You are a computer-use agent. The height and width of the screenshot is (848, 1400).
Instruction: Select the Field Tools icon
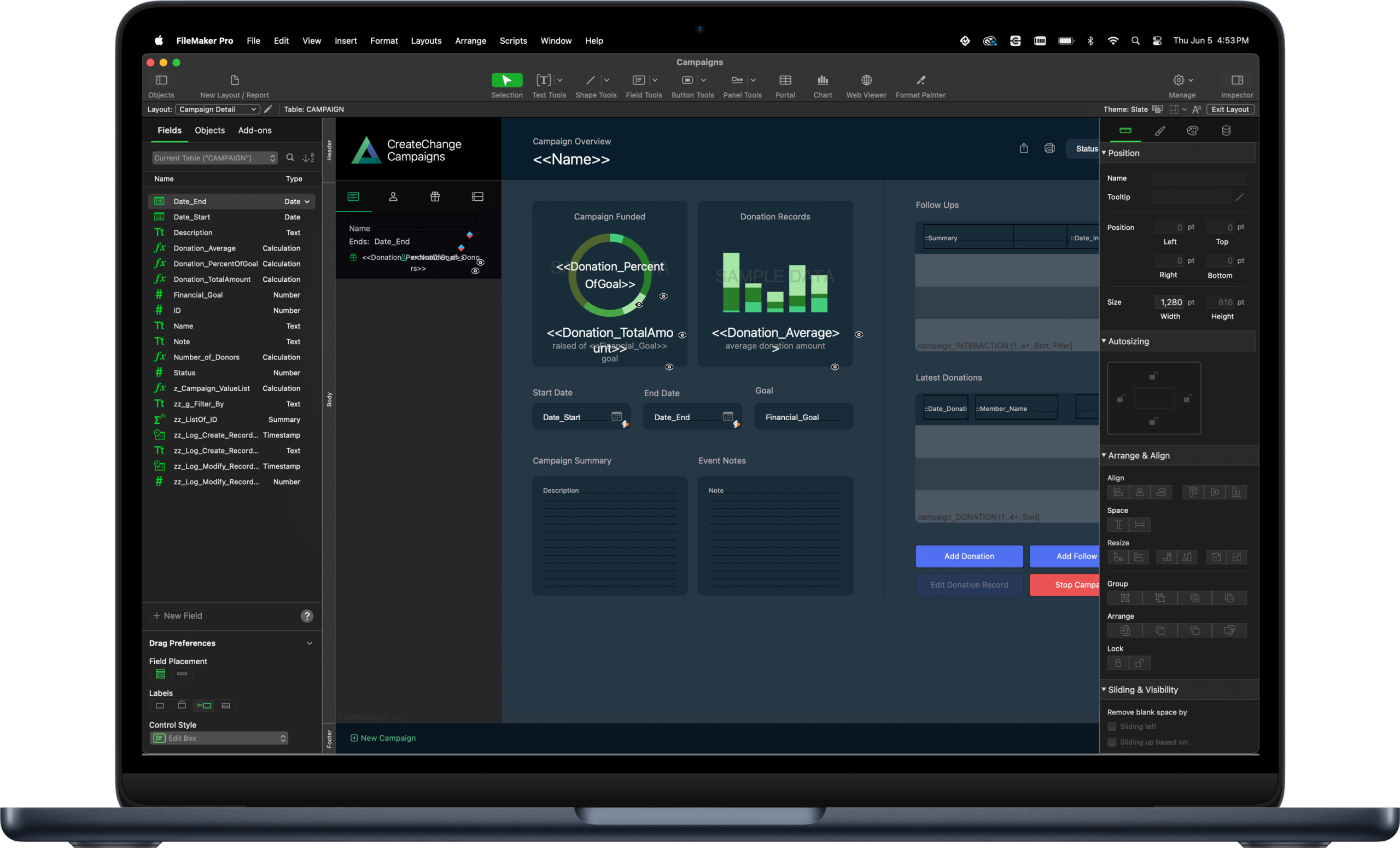tap(638, 80)
